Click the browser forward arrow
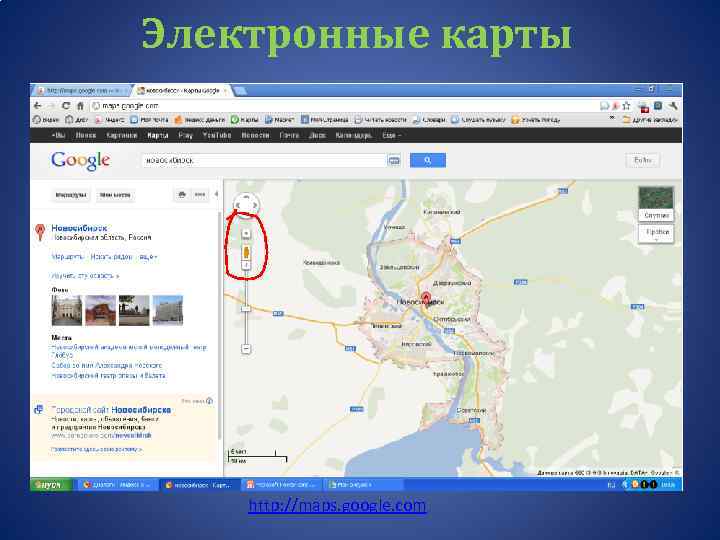The image size is (720, 540). (x=51, y=106)
